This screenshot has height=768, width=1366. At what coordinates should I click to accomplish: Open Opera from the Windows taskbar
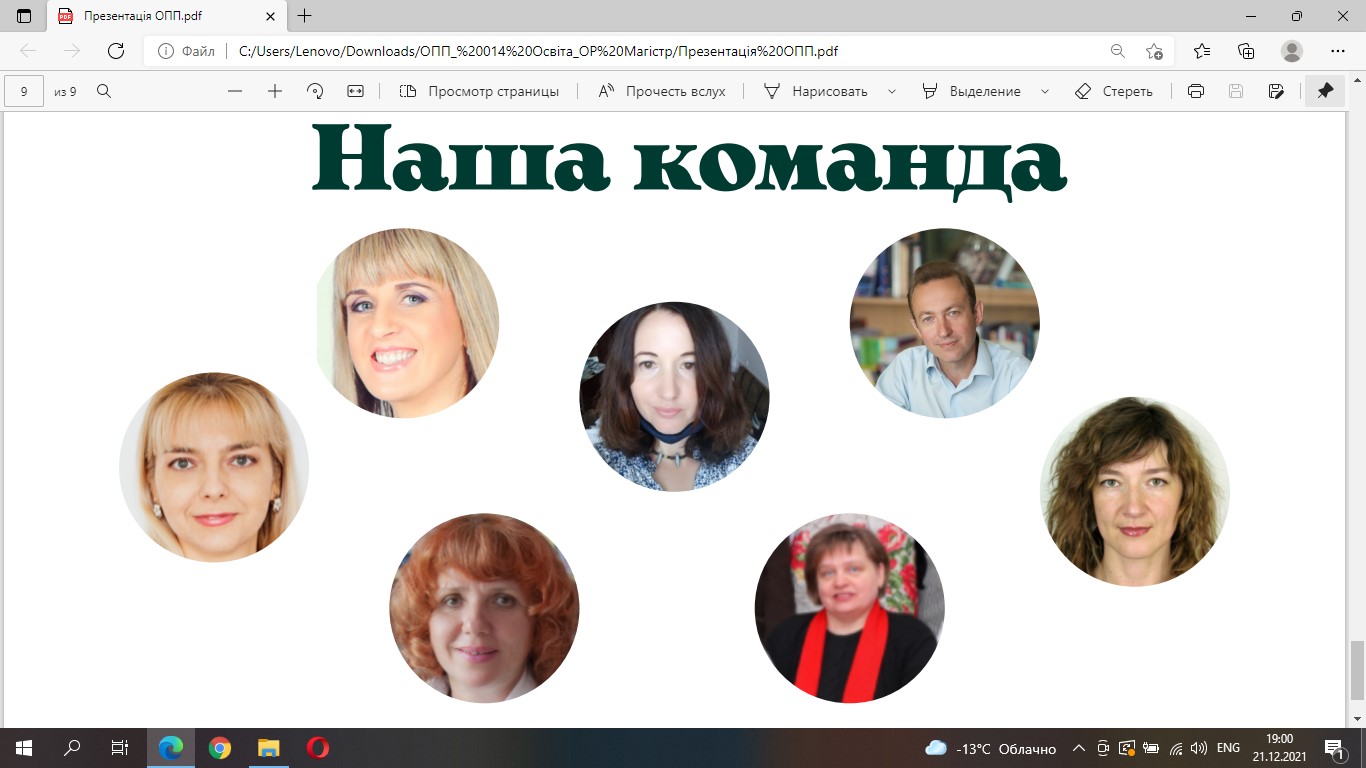[x=318, y=747]
